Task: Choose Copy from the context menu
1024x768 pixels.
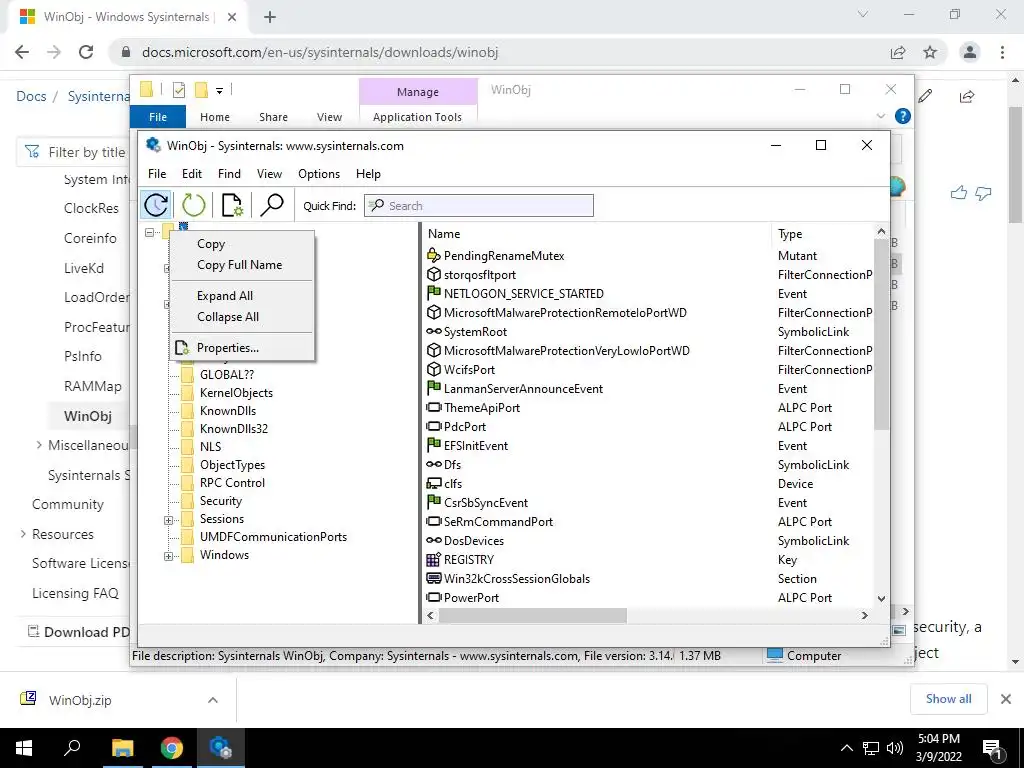Action: click(x=211, y=244)
